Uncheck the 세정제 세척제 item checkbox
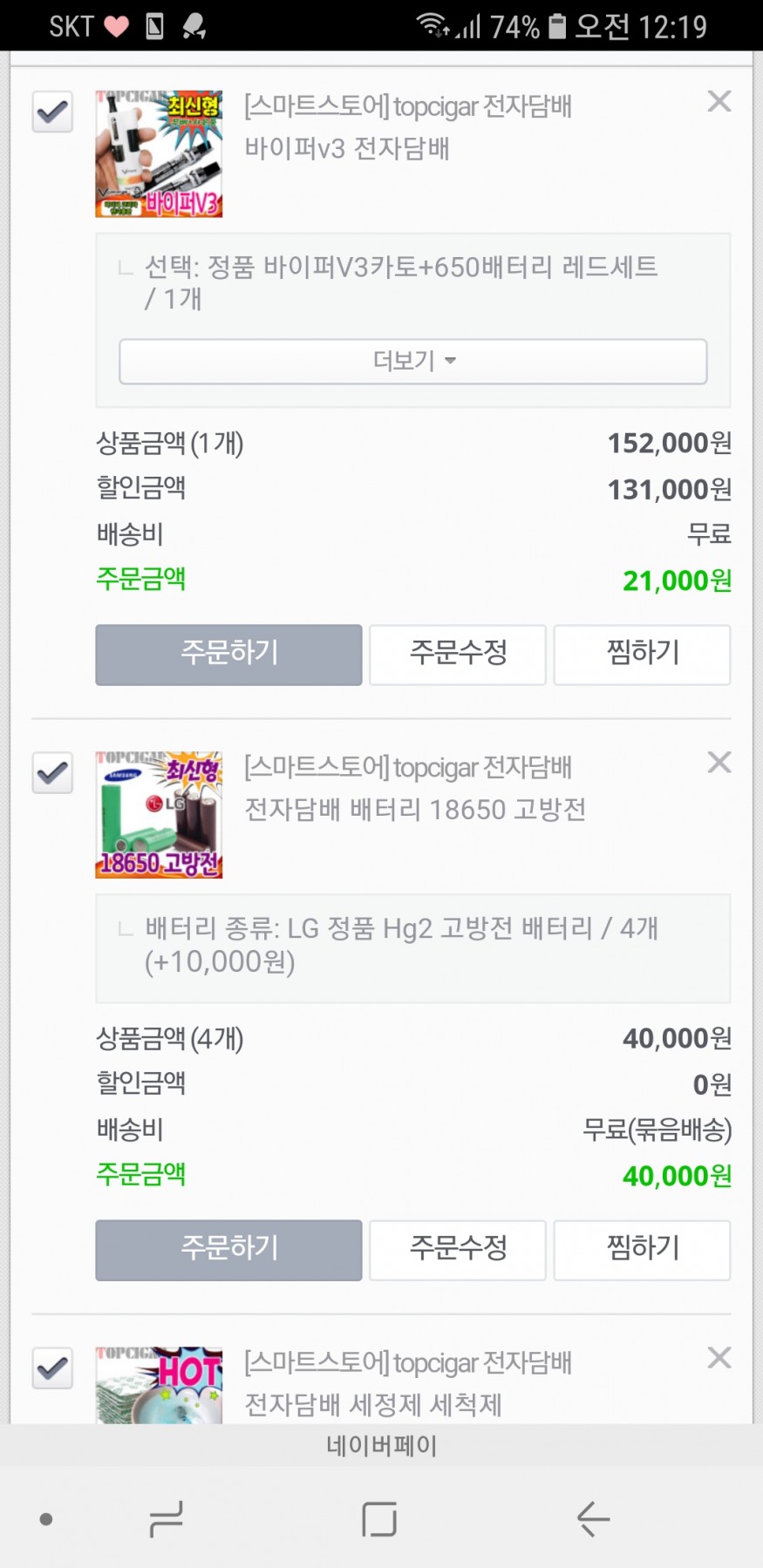This screenshot has width=763, height=1568. point(52,1368)
